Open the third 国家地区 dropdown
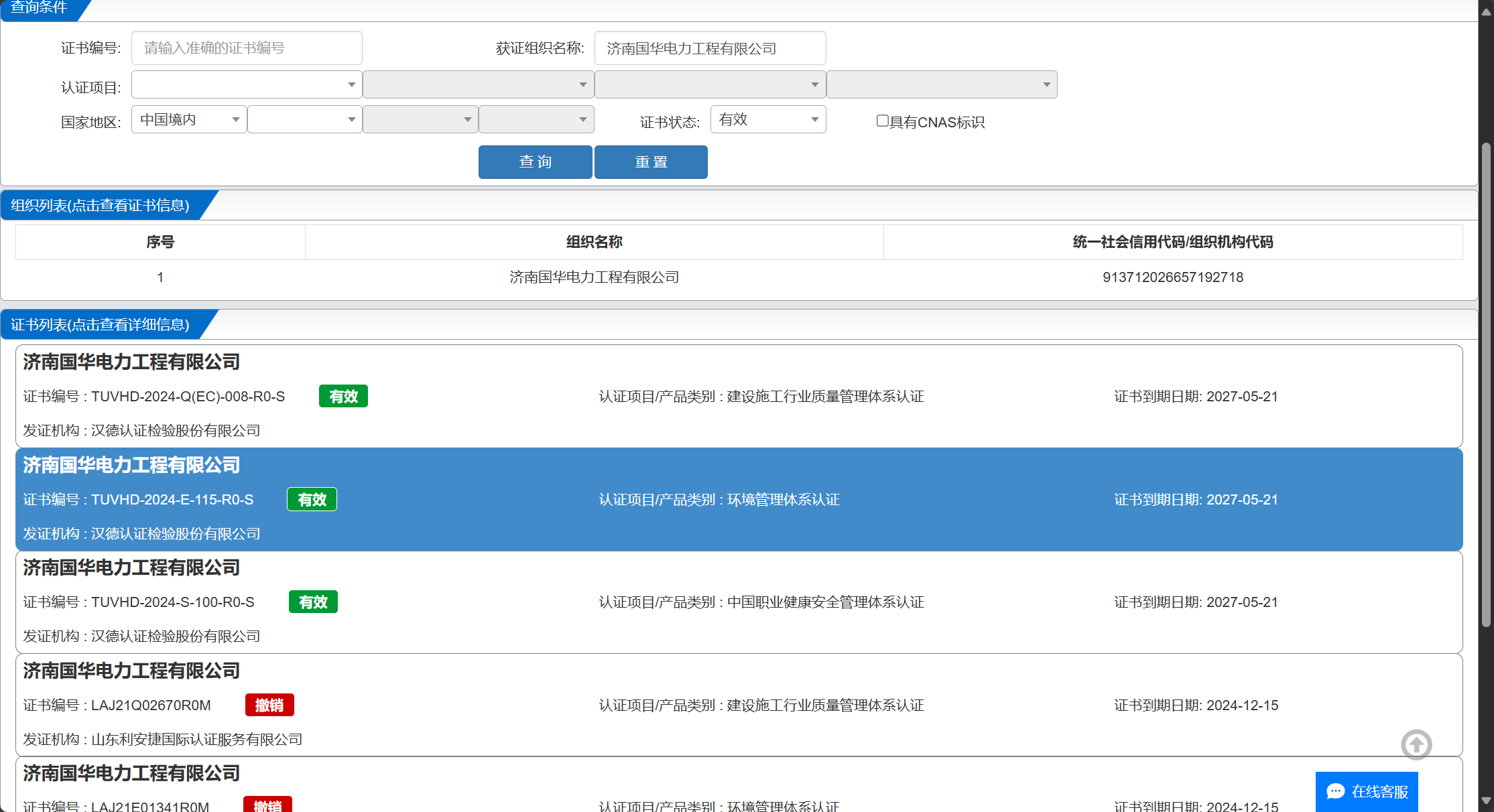1494x812 pixels. tap(421, 119)
